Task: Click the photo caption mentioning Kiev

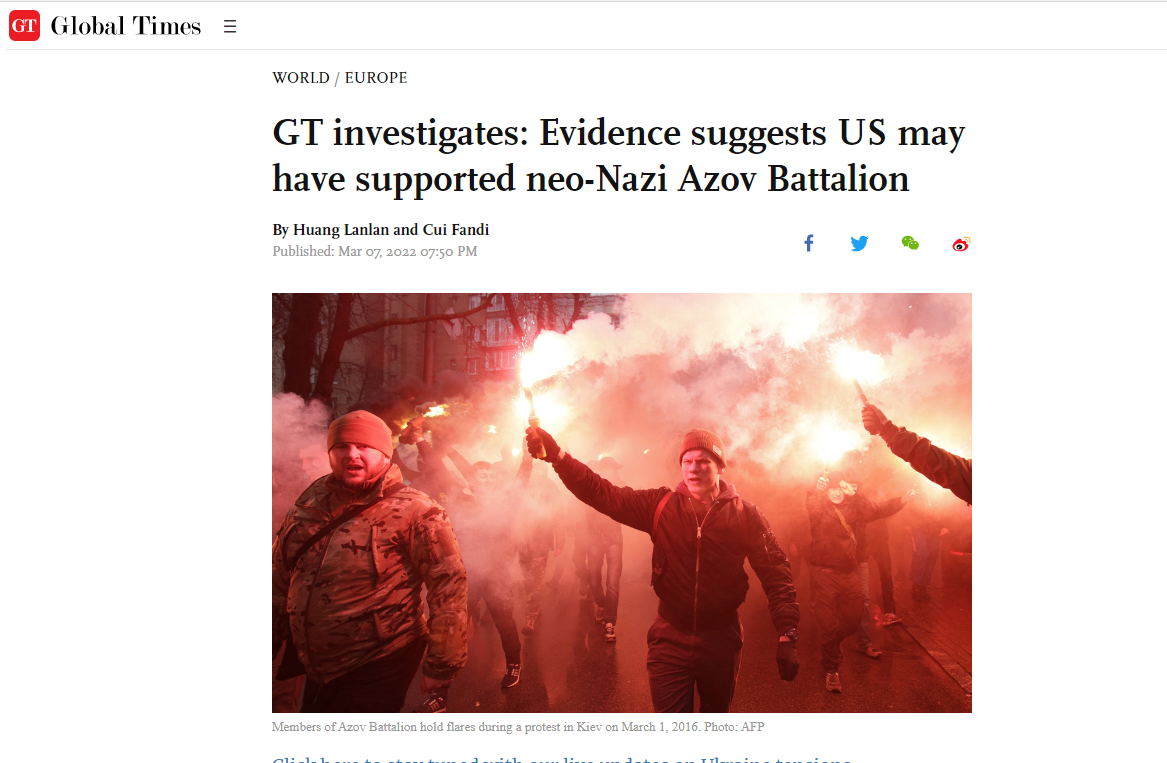Action: pos(518,727)
